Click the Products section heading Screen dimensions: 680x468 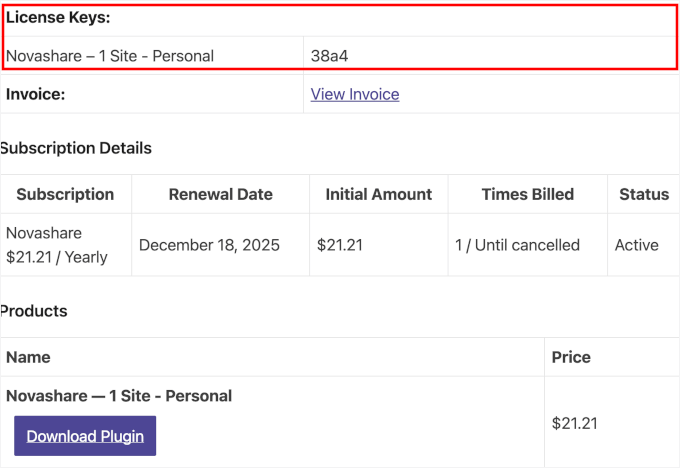pos(34,311)
